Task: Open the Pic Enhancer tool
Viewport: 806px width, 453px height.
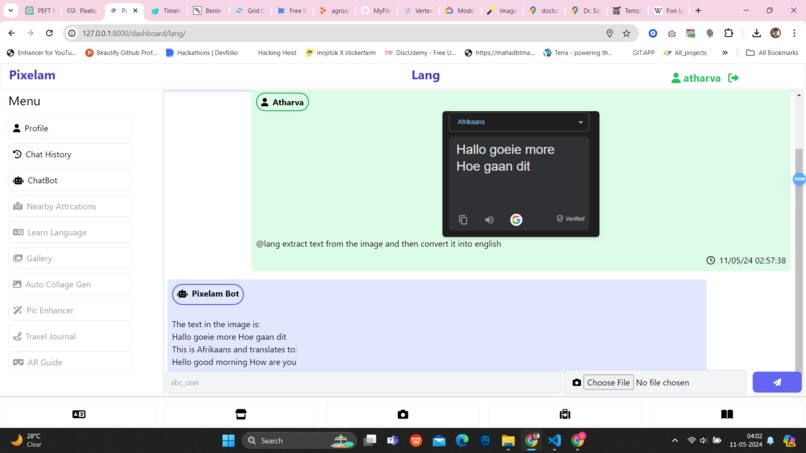Action: pyautogui.click(x=70, y=310)
